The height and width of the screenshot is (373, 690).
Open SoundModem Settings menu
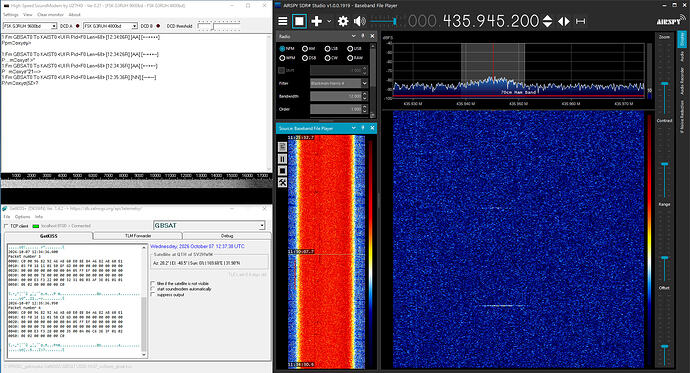[11, 15]
